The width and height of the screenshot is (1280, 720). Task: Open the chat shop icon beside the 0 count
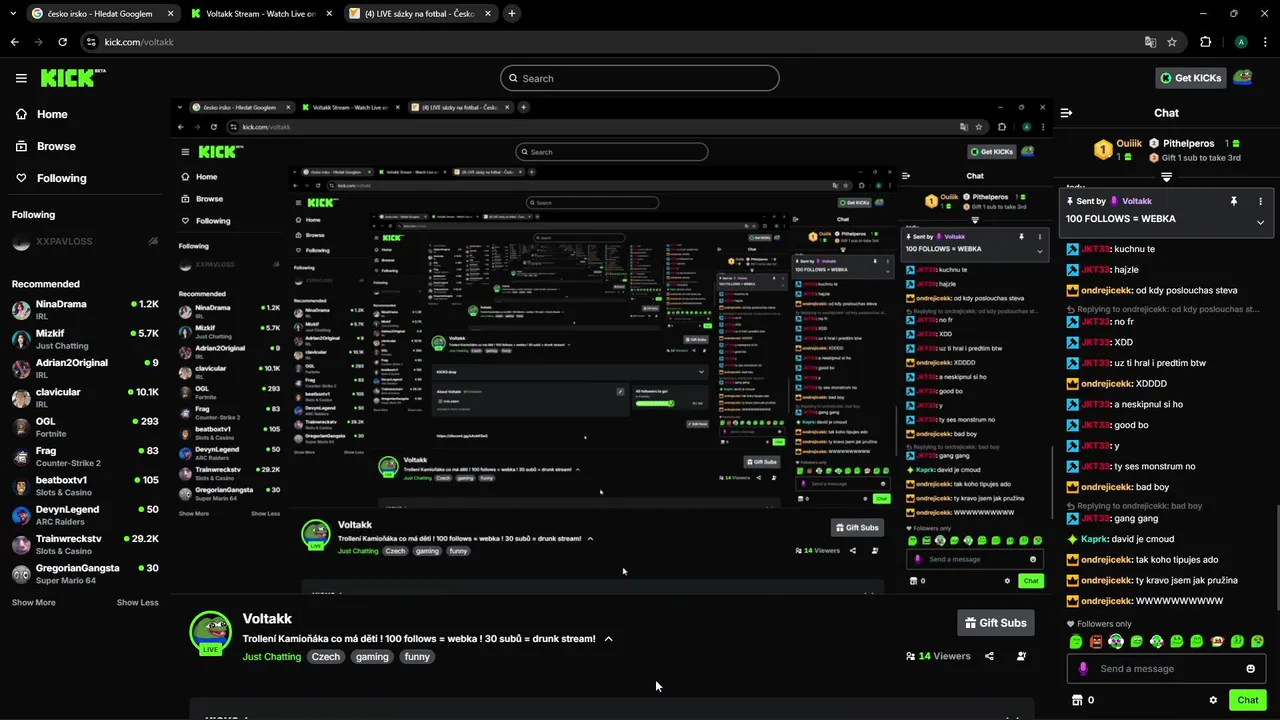pos(1077,700)
